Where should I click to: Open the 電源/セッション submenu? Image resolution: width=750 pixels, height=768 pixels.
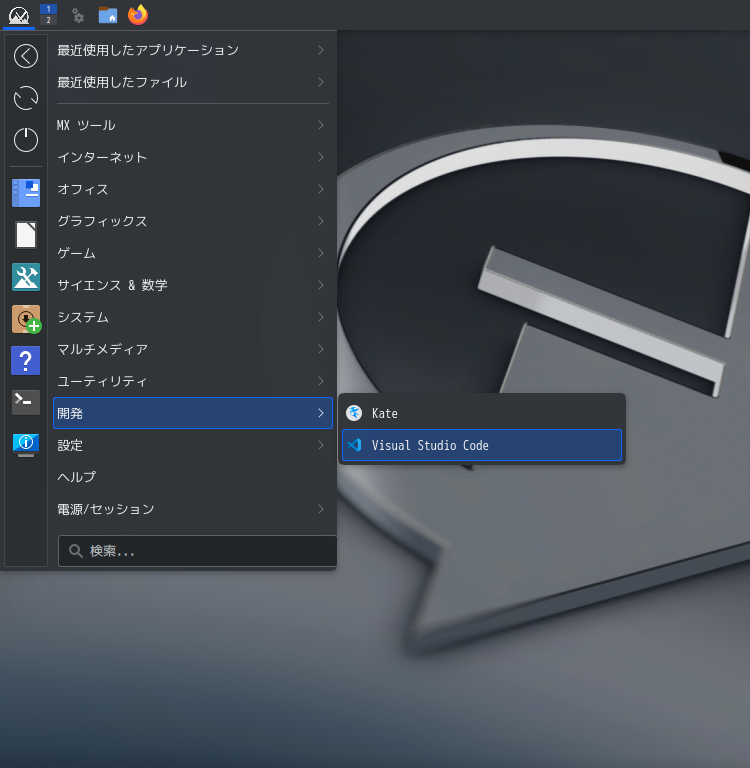tap(193, 509)
